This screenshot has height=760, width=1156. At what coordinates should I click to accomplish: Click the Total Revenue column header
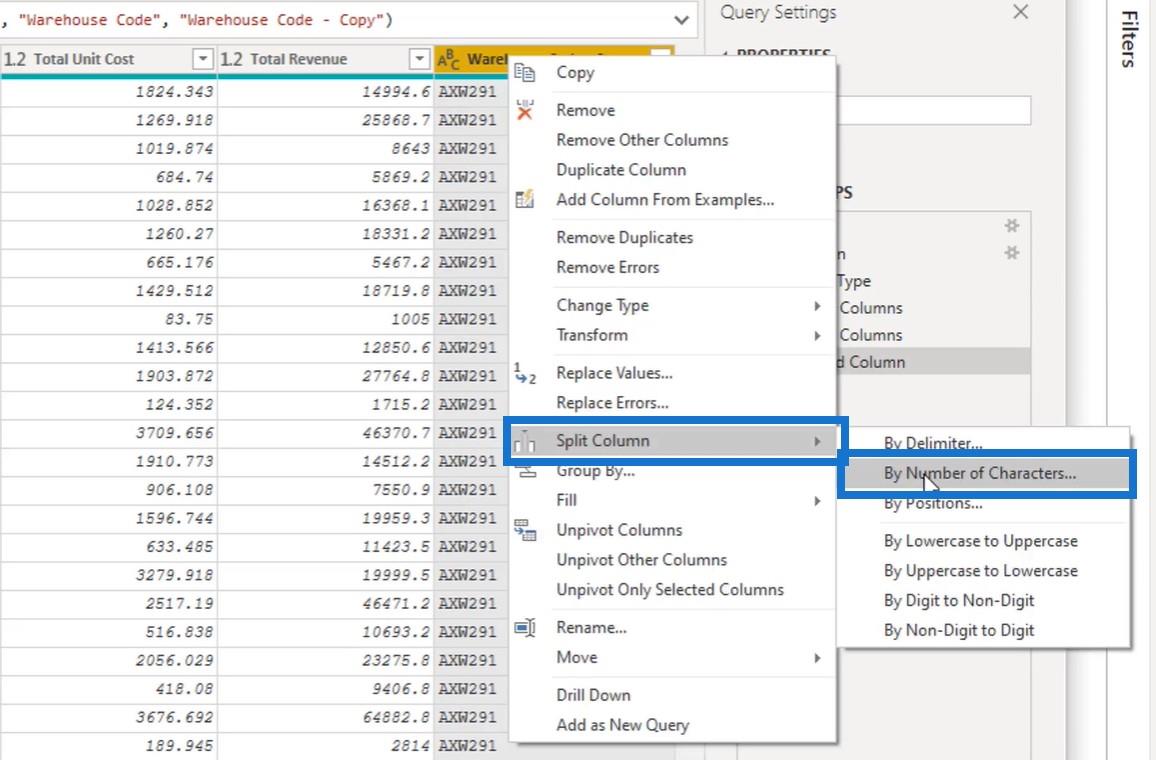pos(325,59)
